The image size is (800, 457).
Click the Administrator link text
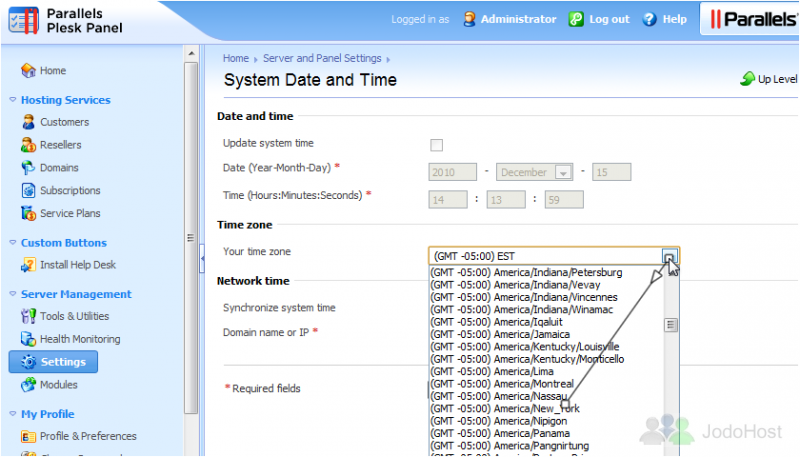518,19
